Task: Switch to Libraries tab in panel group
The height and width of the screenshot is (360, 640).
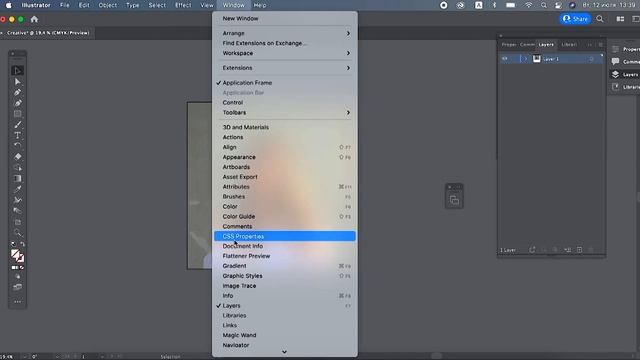Action: (569, 44)
